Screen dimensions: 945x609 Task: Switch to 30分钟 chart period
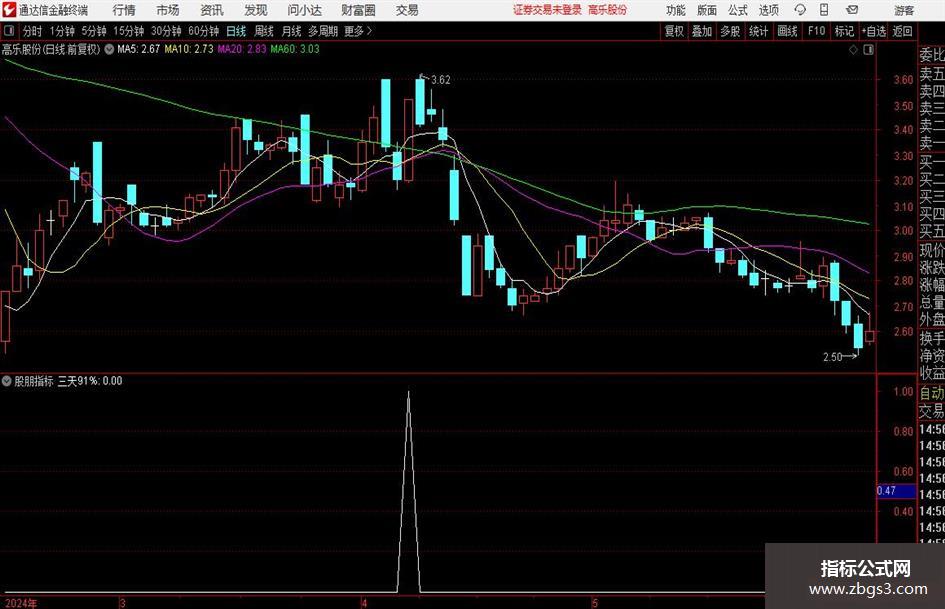[x=166, y=31]
